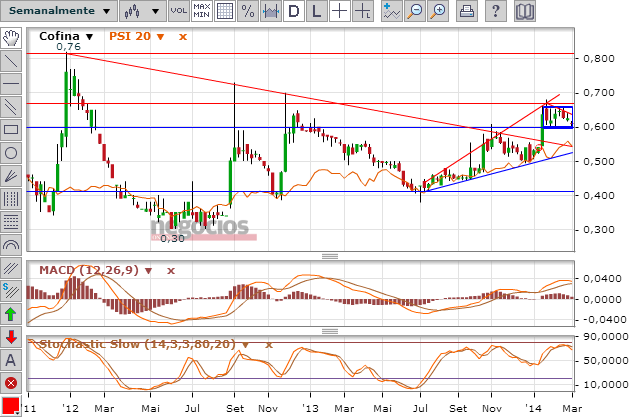Remove the MACD indicator with x

pos(171,270)
